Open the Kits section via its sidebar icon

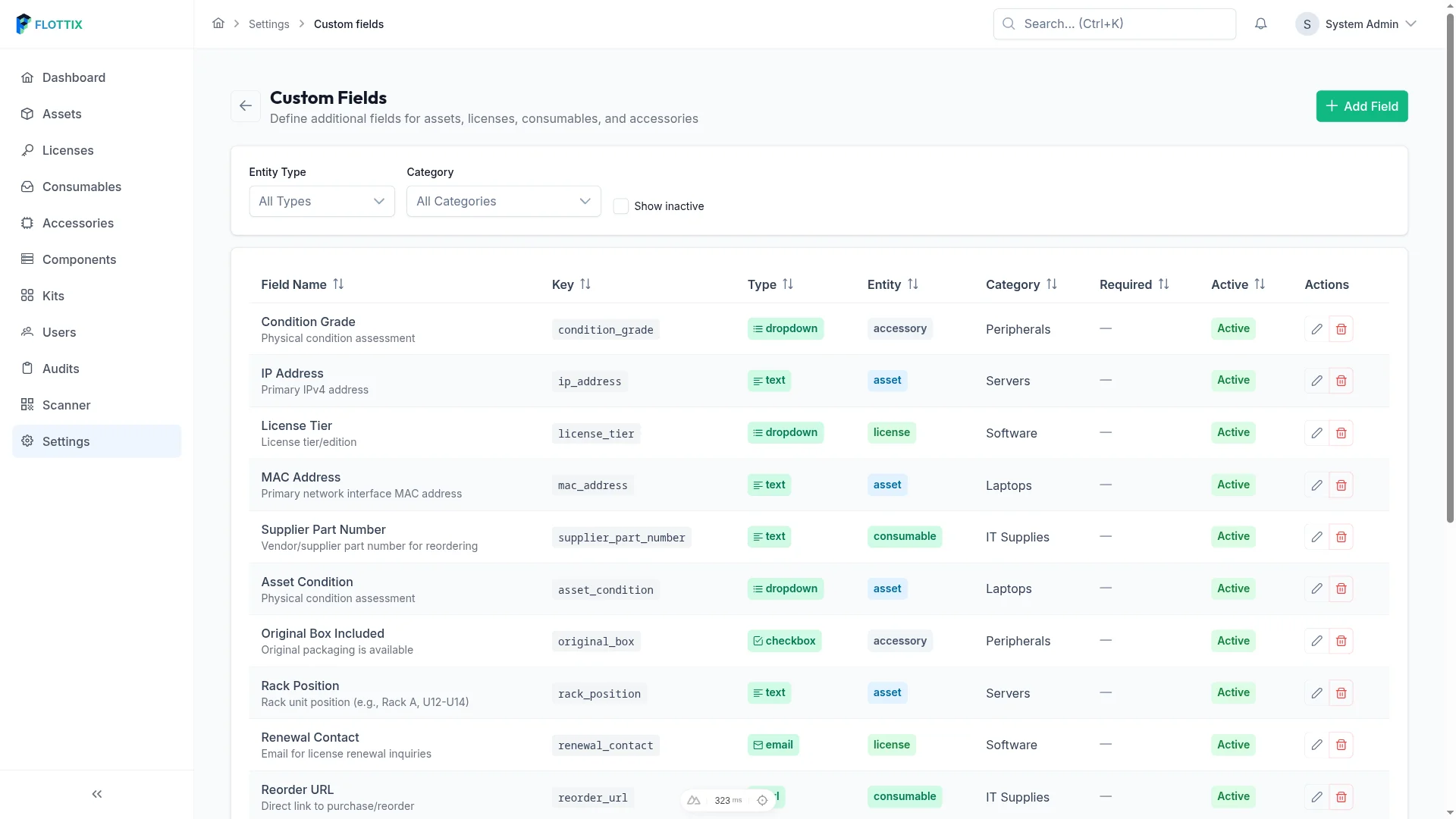[x=27, y=296]
